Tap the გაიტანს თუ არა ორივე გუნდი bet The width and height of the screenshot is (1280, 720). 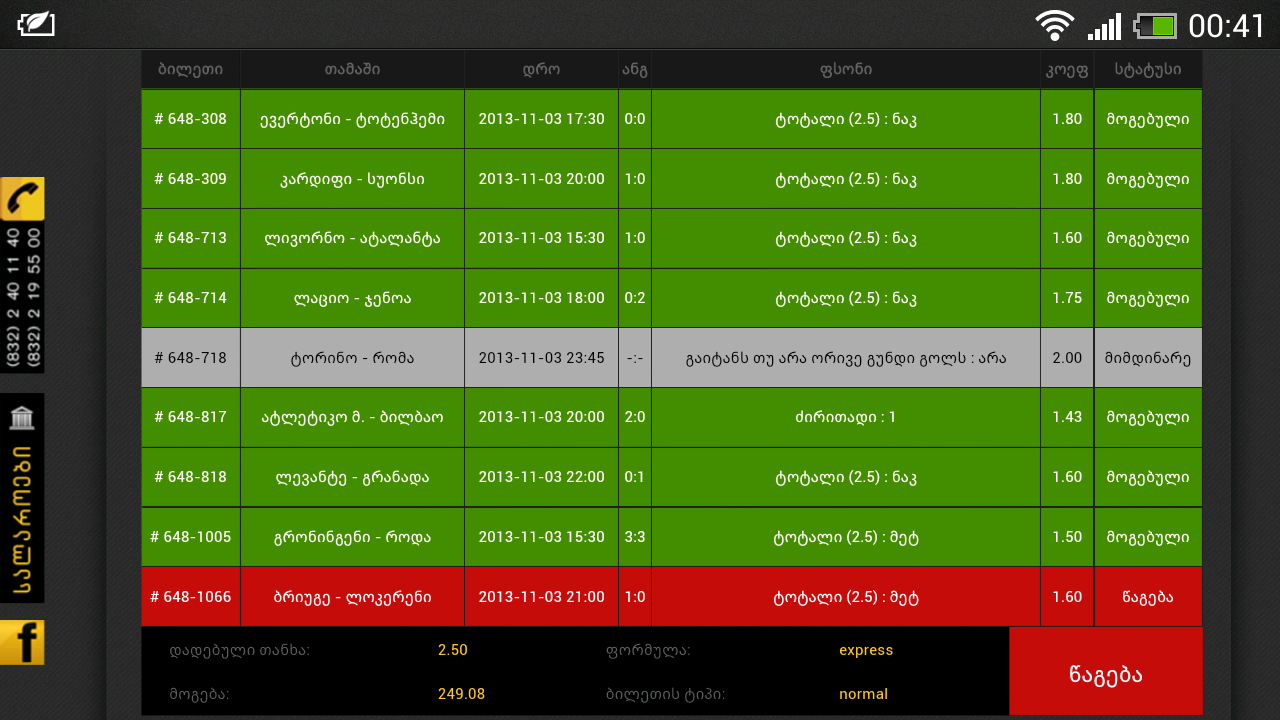(x=846, y=358)
